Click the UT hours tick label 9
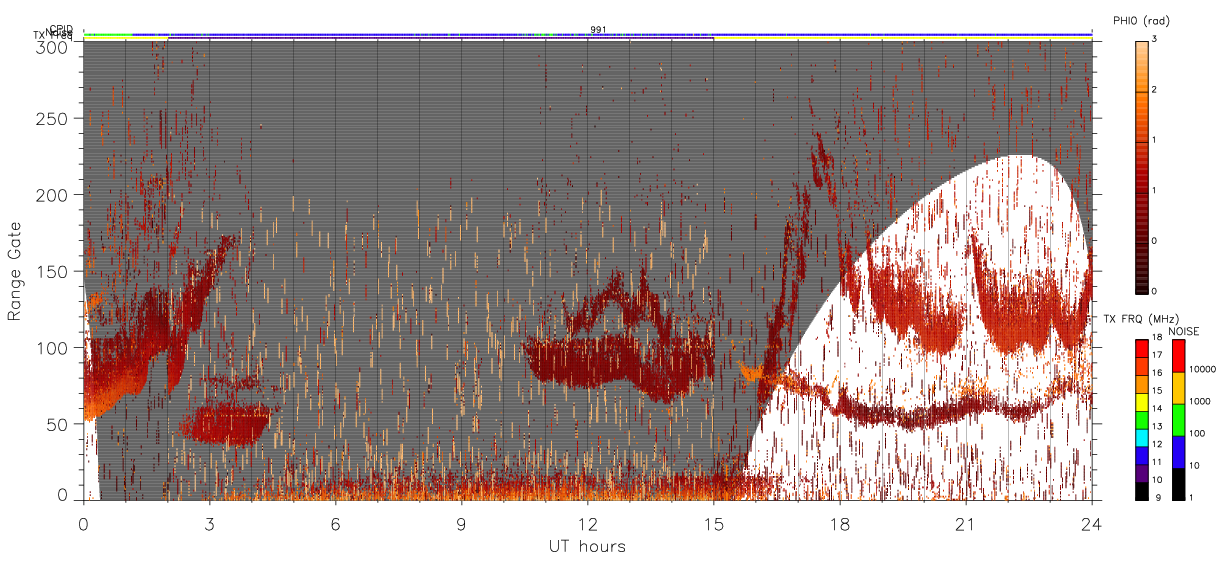 click(461, 523)
